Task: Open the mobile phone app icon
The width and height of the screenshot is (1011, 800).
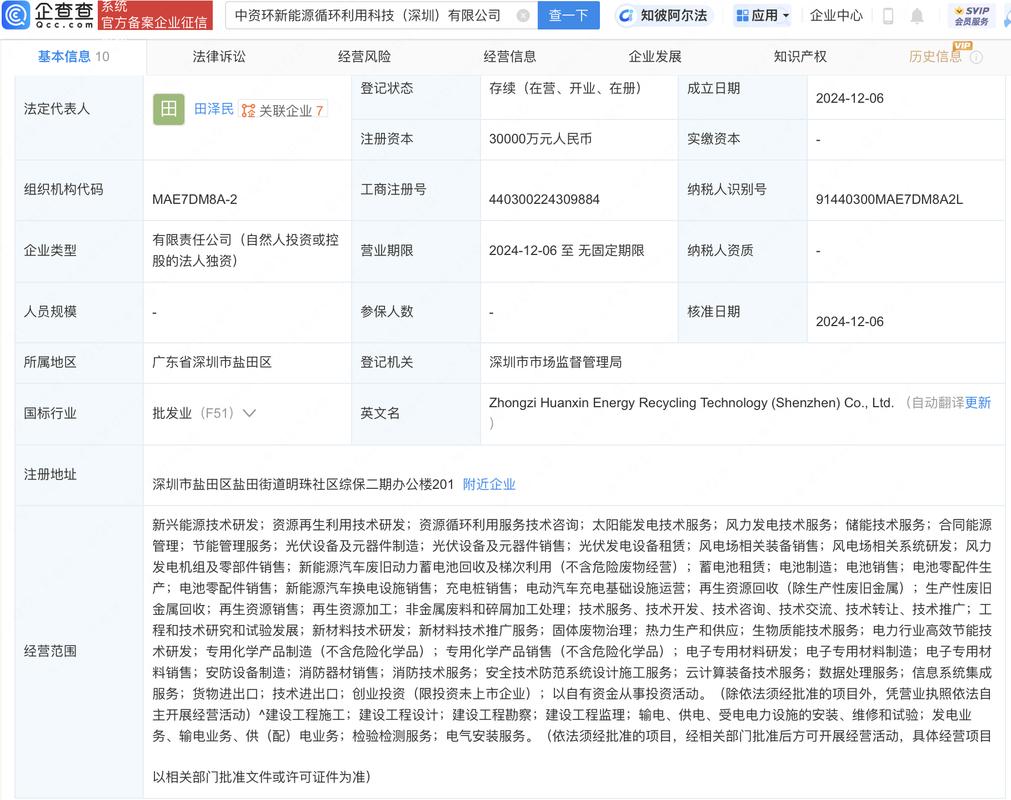Action: point(888,15)
